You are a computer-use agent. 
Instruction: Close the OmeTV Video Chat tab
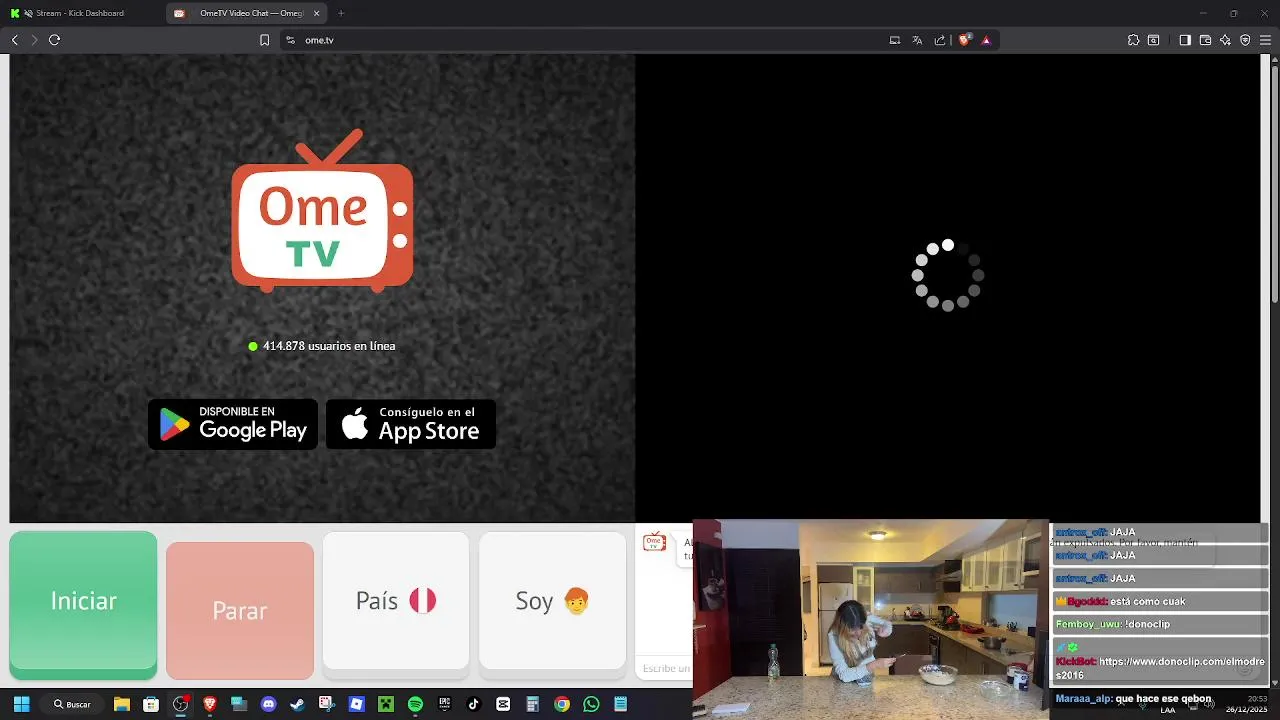(x=317, y=13)
